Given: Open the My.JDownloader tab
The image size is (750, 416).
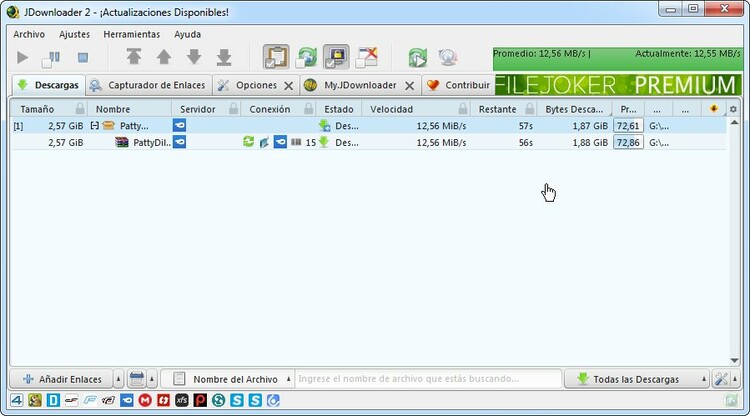Looking at the screenshot, I should [x=352, y=85].
